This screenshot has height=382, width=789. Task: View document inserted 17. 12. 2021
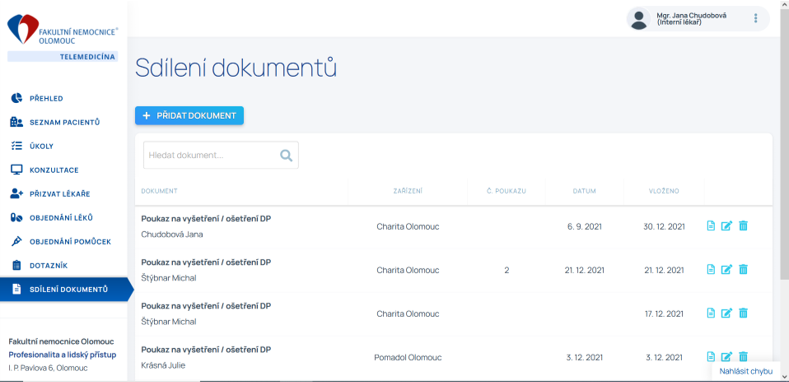711,313
